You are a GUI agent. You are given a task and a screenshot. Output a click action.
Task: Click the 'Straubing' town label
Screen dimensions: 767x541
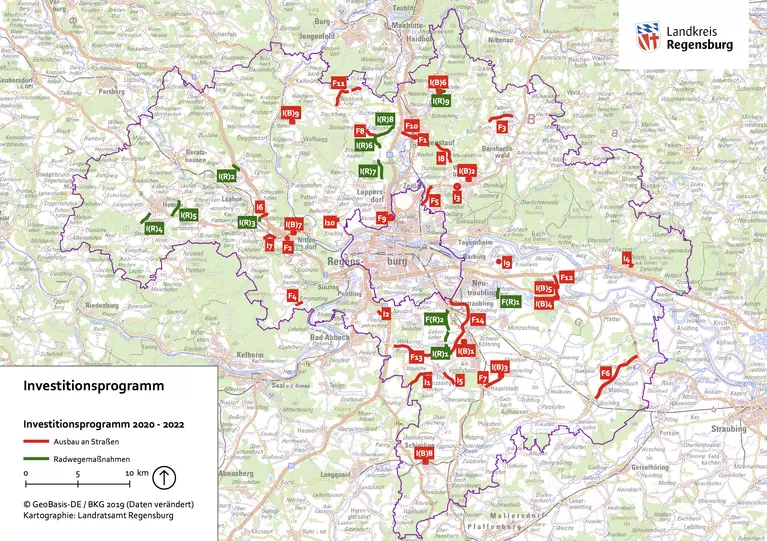729,428
